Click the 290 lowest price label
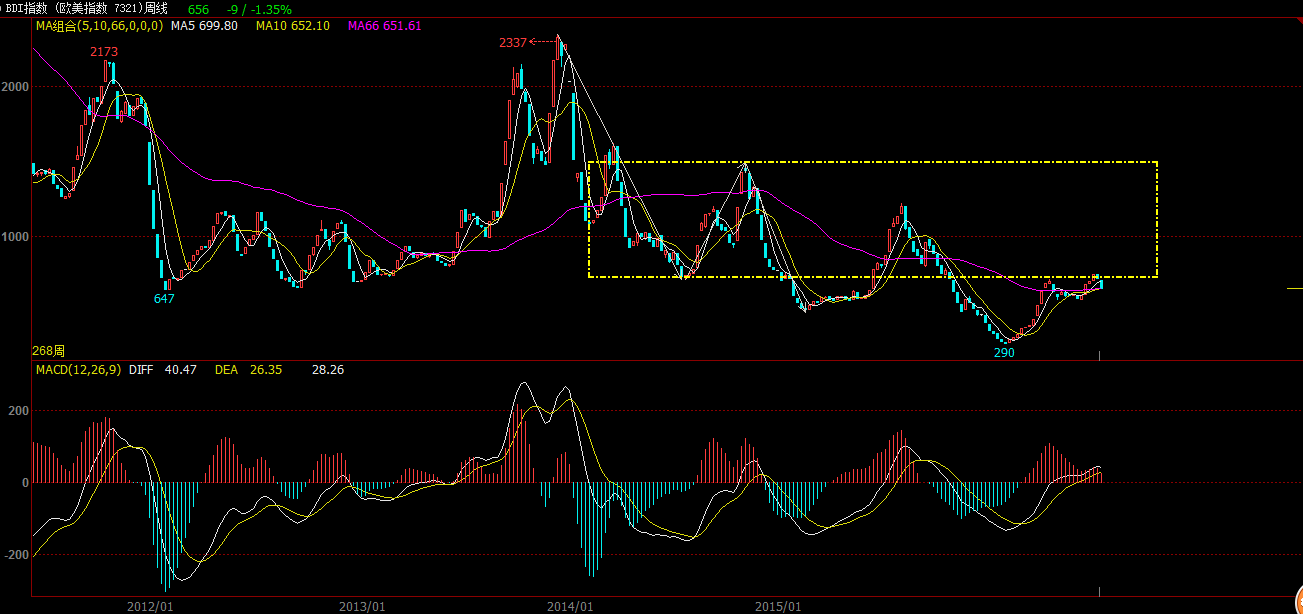 tap(1004, 353)
